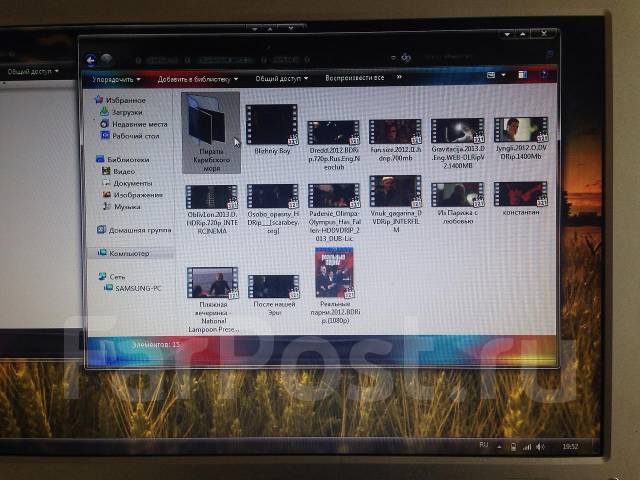The height and width of the screenshot is (480, 640).
Task: Expand the Добавить в библиотеку dropdown
Action: point(197,78)
